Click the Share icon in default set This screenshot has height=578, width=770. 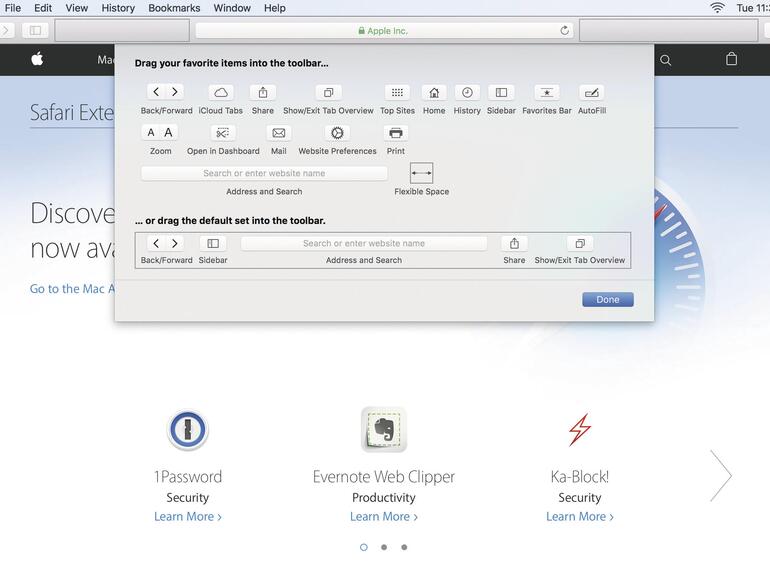click(514, 244)
